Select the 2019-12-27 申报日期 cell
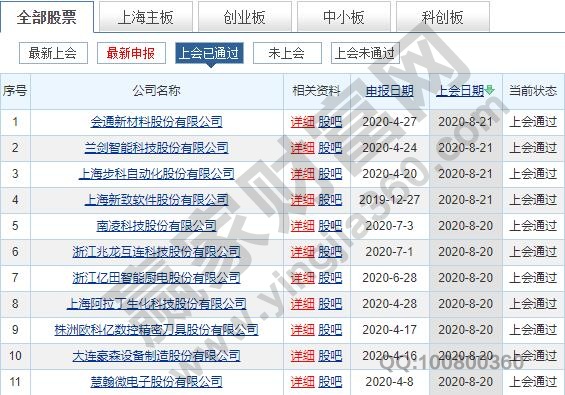The width and height of the screenshot is (565, 395). 390,200
